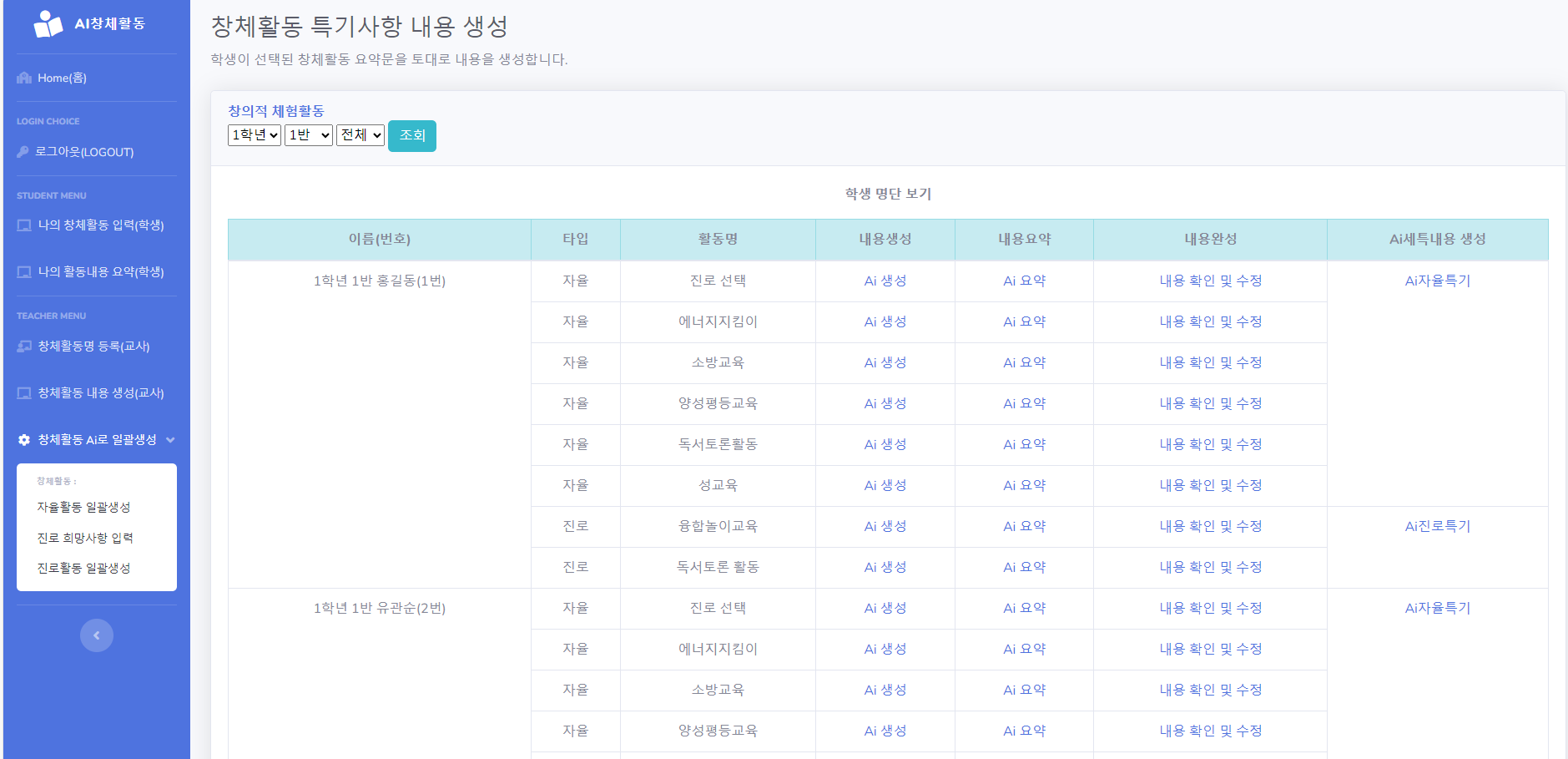Open 내용 확인 및 수정 for 홍길동 성교육
This screenshot has height=759, width=1568.
(1211, 486)
